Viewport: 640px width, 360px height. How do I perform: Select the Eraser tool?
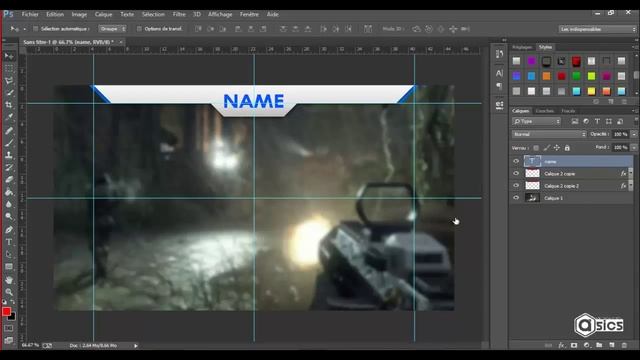pos(9,180)
